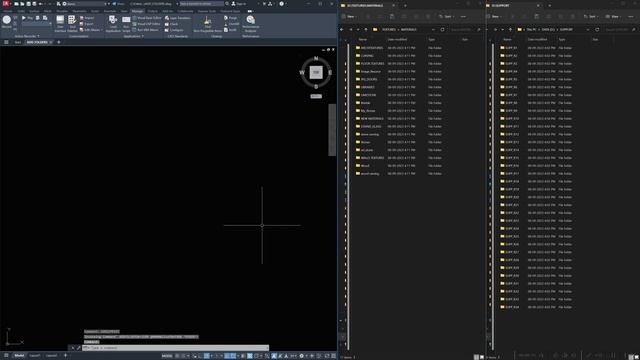Switch MATERIALS Explorer to details view icon
The height and width of the screenshot is (360, 640).
476,357
